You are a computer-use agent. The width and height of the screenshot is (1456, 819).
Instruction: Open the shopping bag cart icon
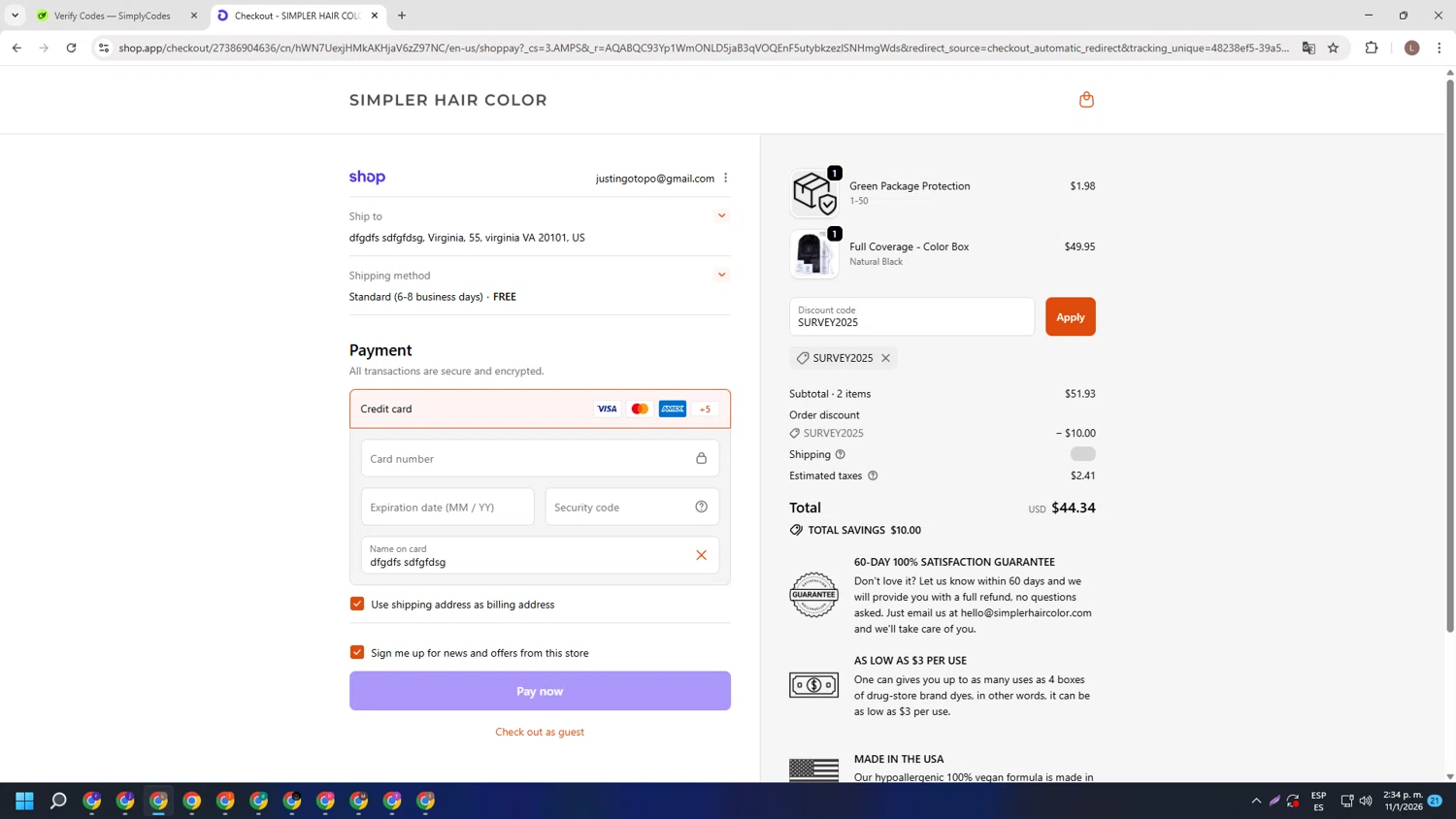(x=1086, y=100)
